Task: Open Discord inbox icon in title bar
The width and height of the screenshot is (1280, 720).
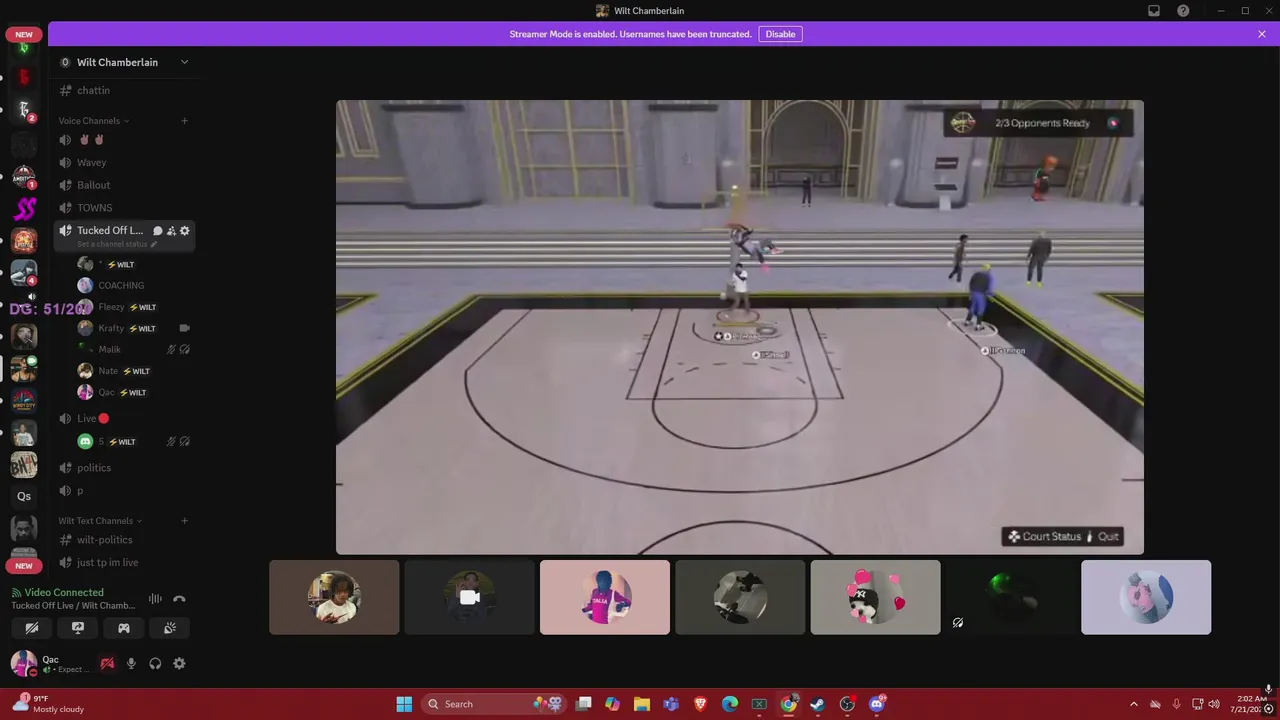Action: 1154,11
